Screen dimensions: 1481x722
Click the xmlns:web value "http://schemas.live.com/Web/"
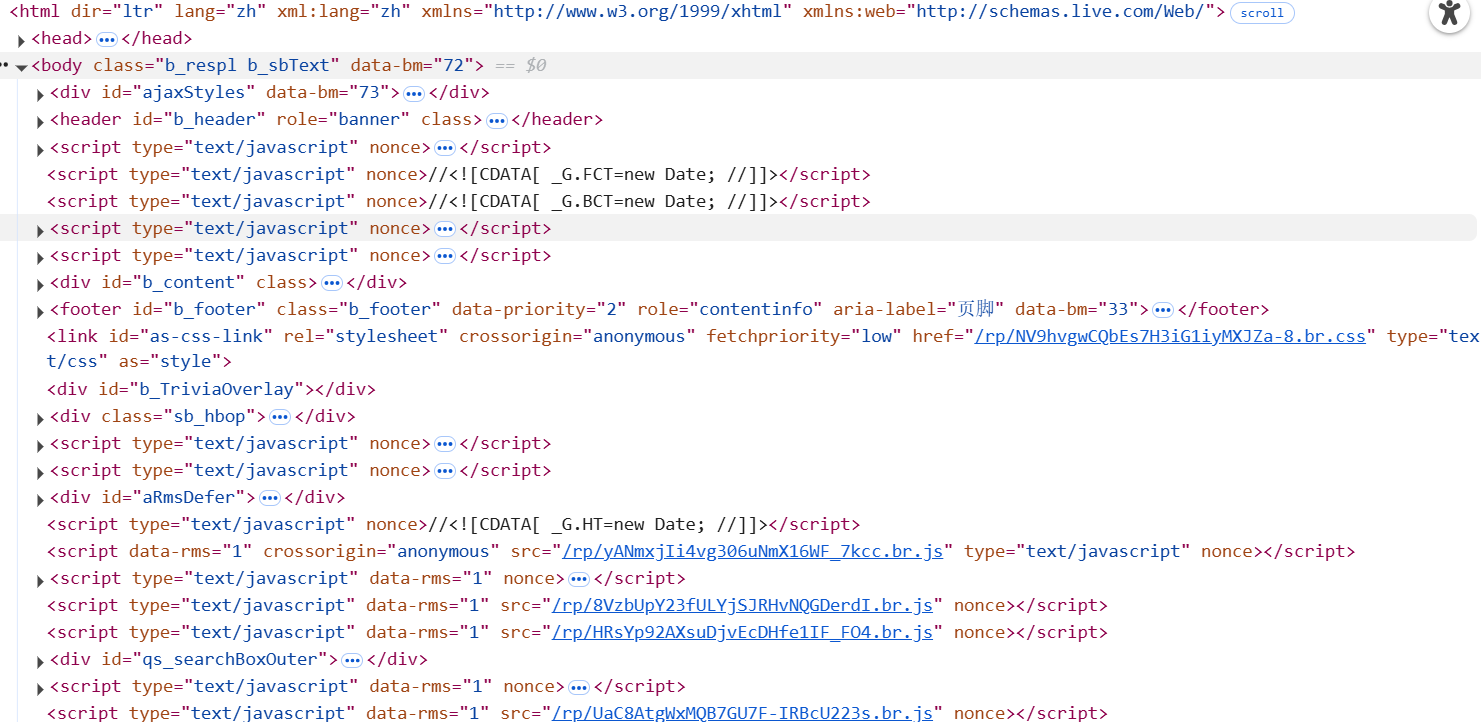[1061, 12]
